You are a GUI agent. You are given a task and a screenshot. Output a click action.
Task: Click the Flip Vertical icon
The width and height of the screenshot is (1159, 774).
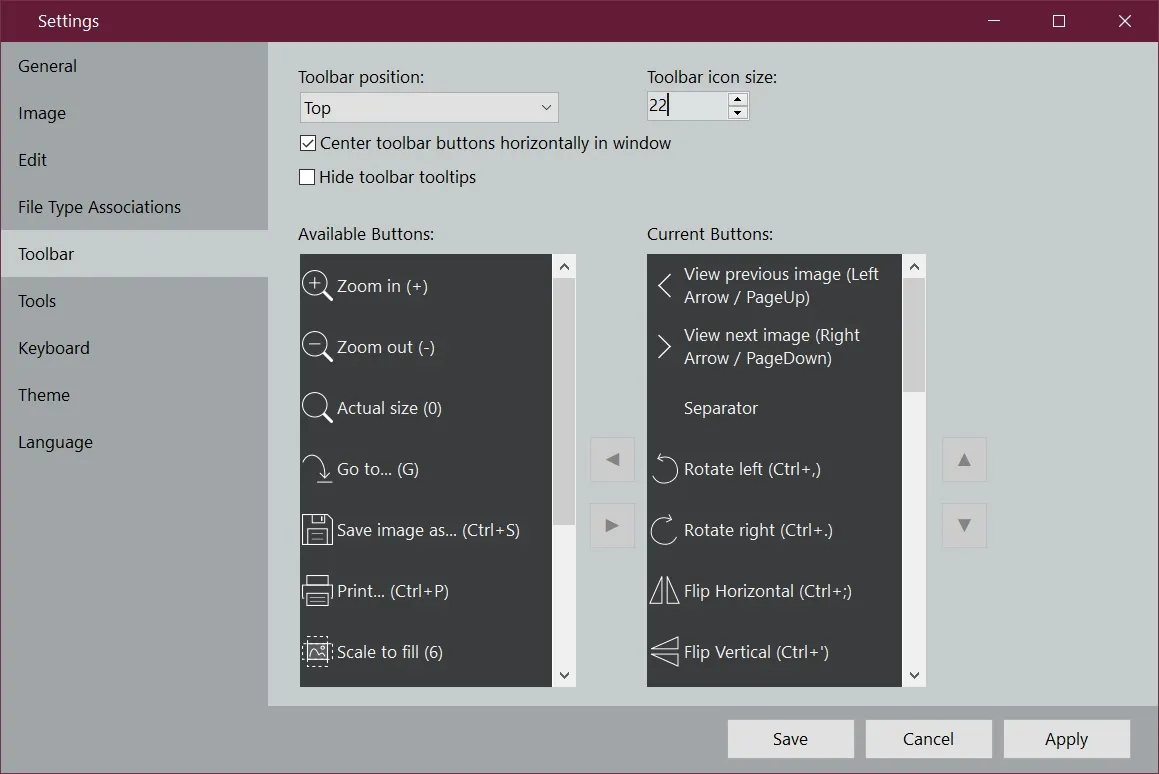[665, 651]
